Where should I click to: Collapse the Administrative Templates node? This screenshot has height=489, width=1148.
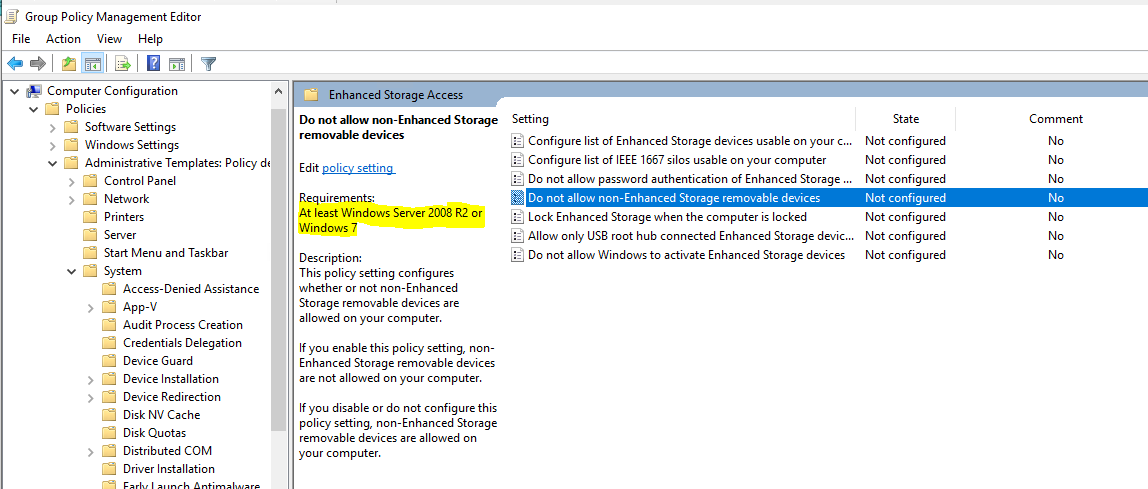pos(53,163)
